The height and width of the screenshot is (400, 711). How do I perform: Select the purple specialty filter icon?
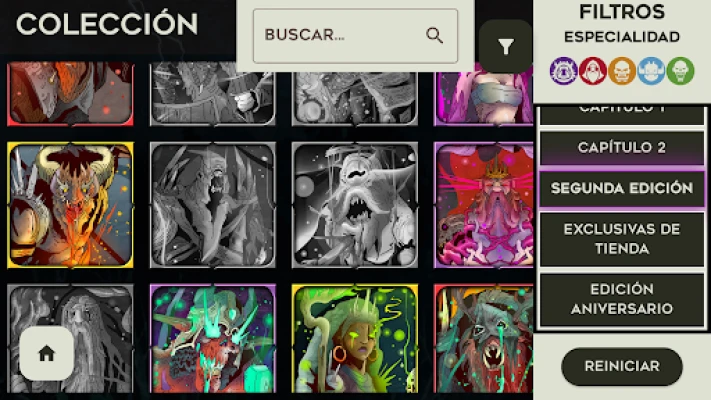[563, 71]
